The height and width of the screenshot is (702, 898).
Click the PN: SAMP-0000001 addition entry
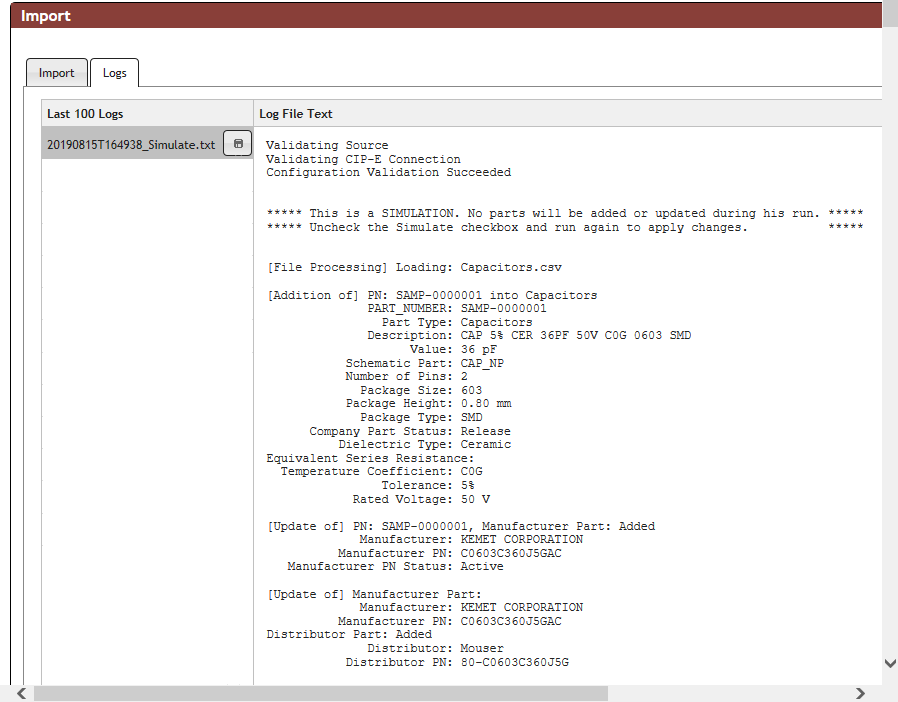tap(431, 294)
